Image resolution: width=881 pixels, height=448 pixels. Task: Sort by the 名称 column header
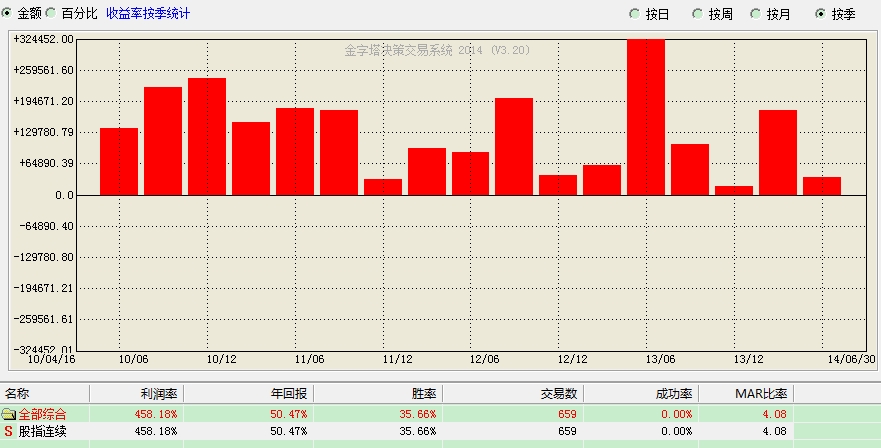point(44,393)
